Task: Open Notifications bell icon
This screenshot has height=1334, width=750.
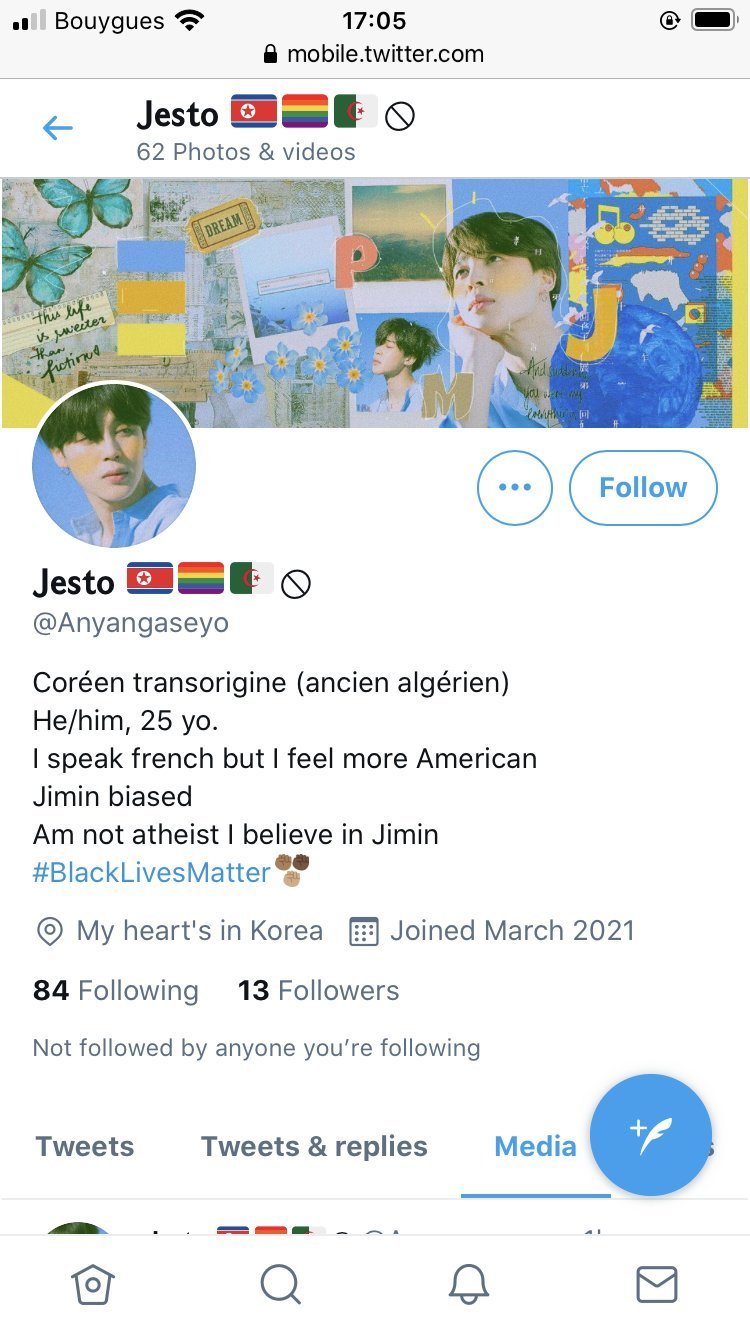Action: (469, 1284)
